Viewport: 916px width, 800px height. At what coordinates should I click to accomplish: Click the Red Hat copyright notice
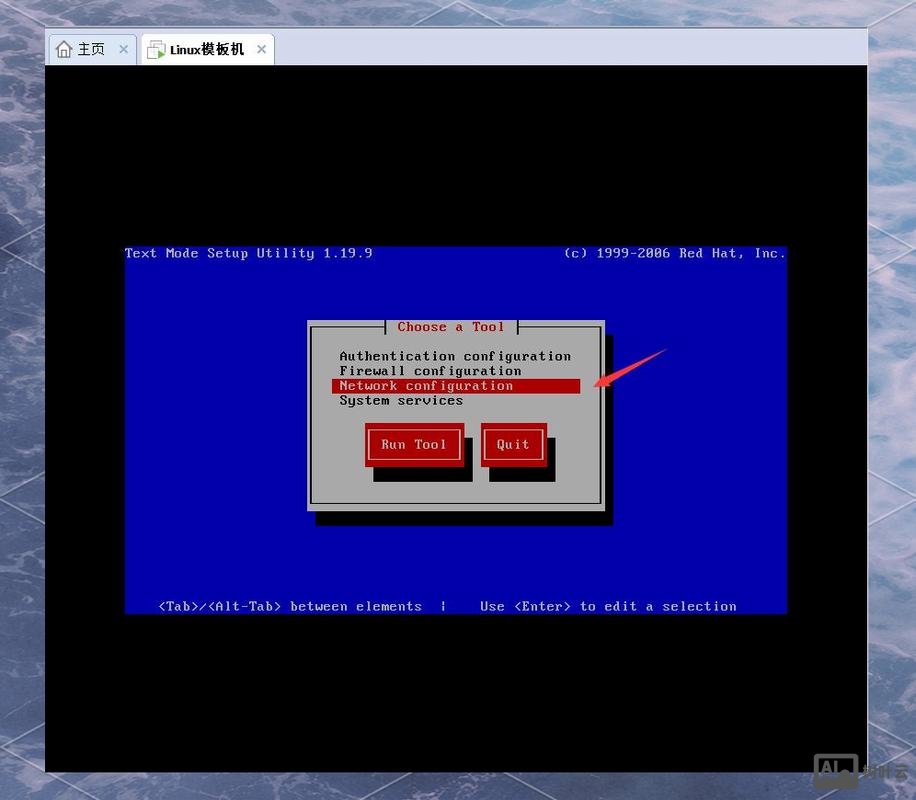[x=674, y=254]
